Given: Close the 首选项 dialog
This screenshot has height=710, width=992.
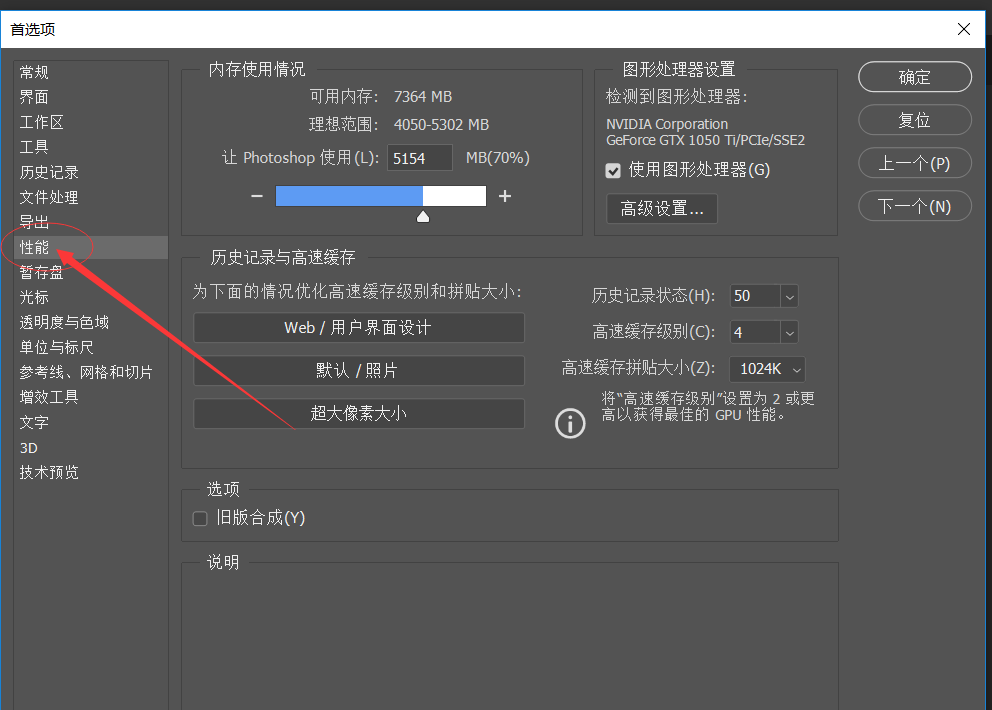Looking at the screenshot, I should pyautogui.click(x=964, y=29).
